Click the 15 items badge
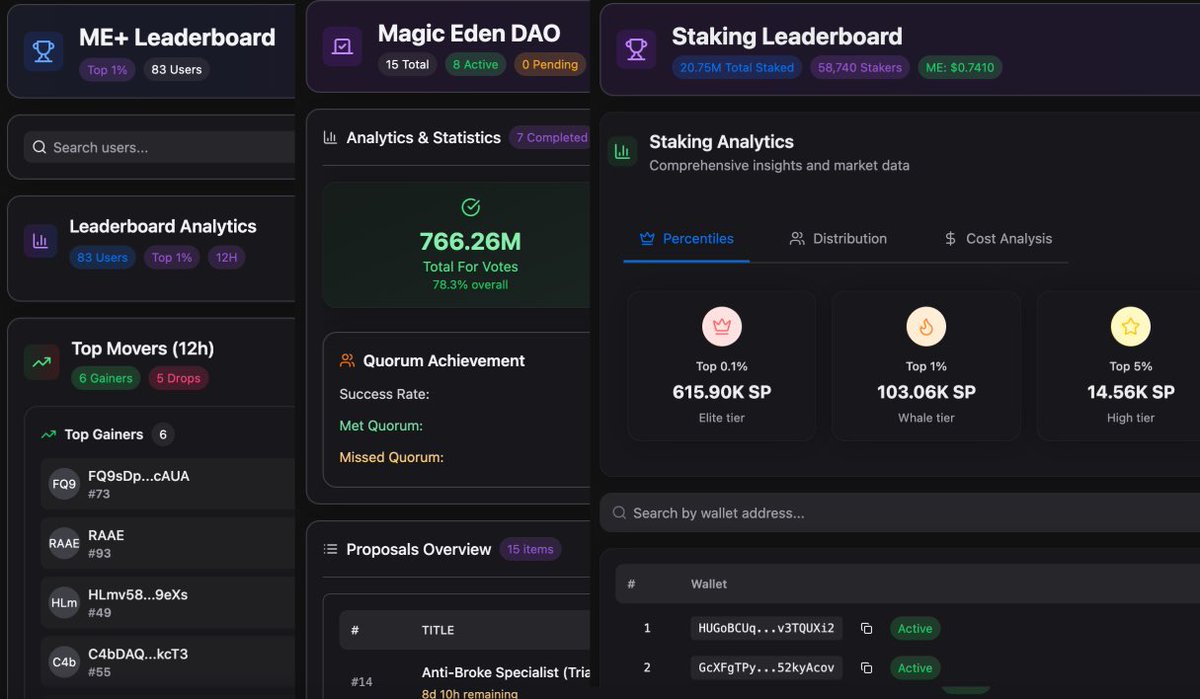Screen dimensions: 1200x699 pyautogui.click(x=530, y=550)
